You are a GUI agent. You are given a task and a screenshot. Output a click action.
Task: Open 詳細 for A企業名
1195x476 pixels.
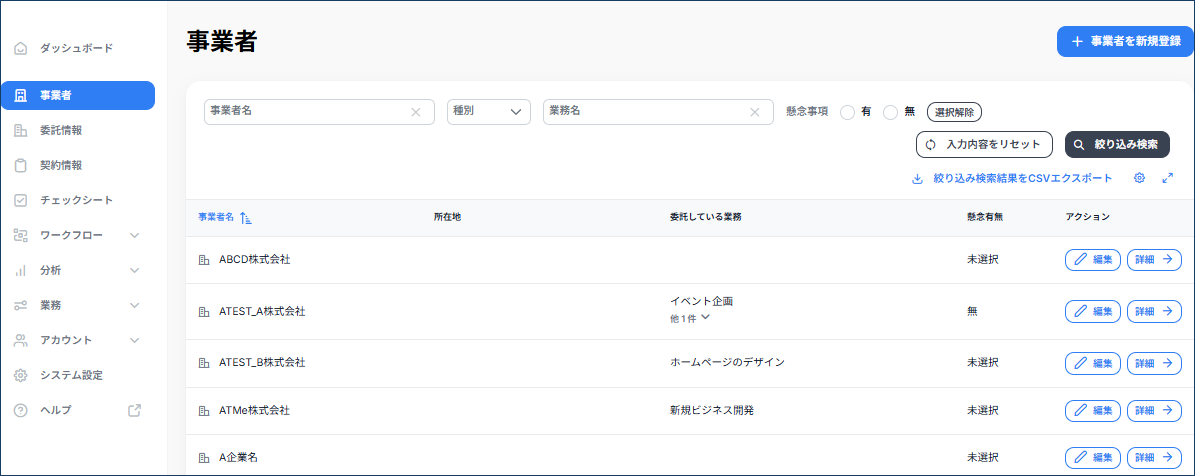coord(1154,458)
